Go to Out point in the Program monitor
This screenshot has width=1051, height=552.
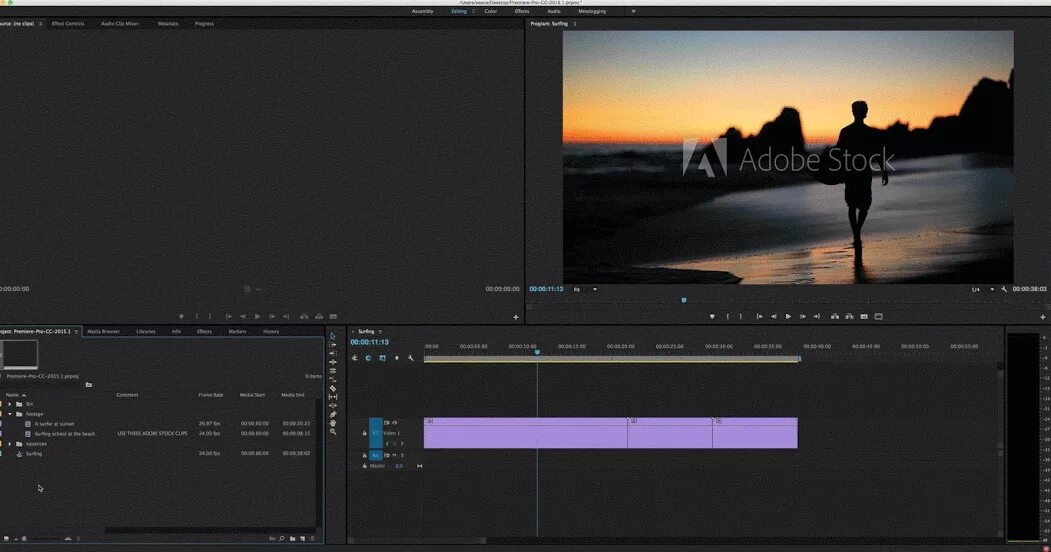tap(816, 316)
